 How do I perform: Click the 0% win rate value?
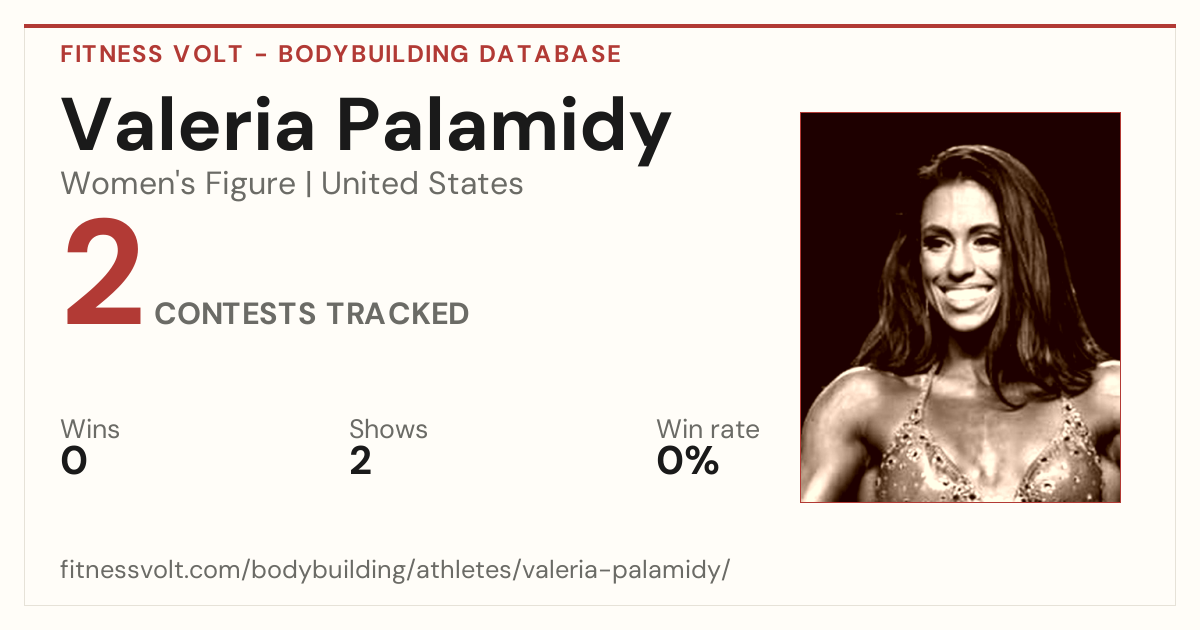(x=688, y=461)
